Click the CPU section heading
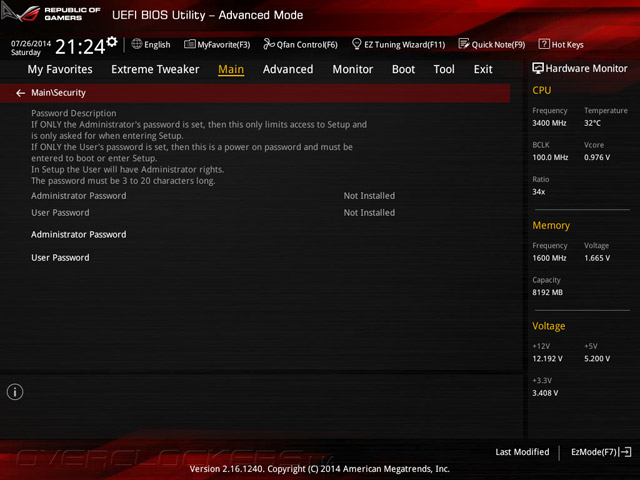 click(542, 90)
